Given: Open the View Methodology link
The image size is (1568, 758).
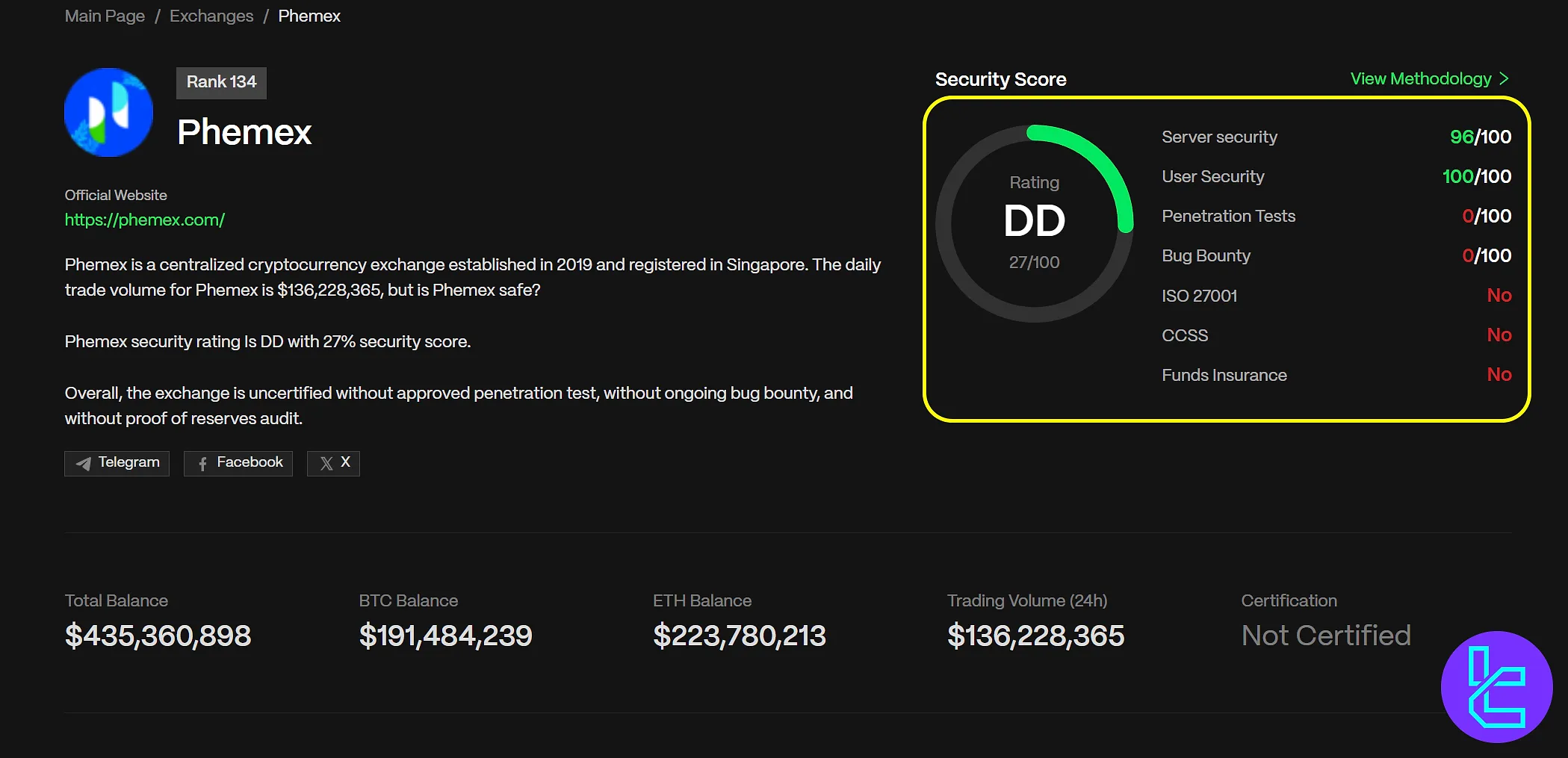Looking at the screenshot, I should coord(1420,79).
